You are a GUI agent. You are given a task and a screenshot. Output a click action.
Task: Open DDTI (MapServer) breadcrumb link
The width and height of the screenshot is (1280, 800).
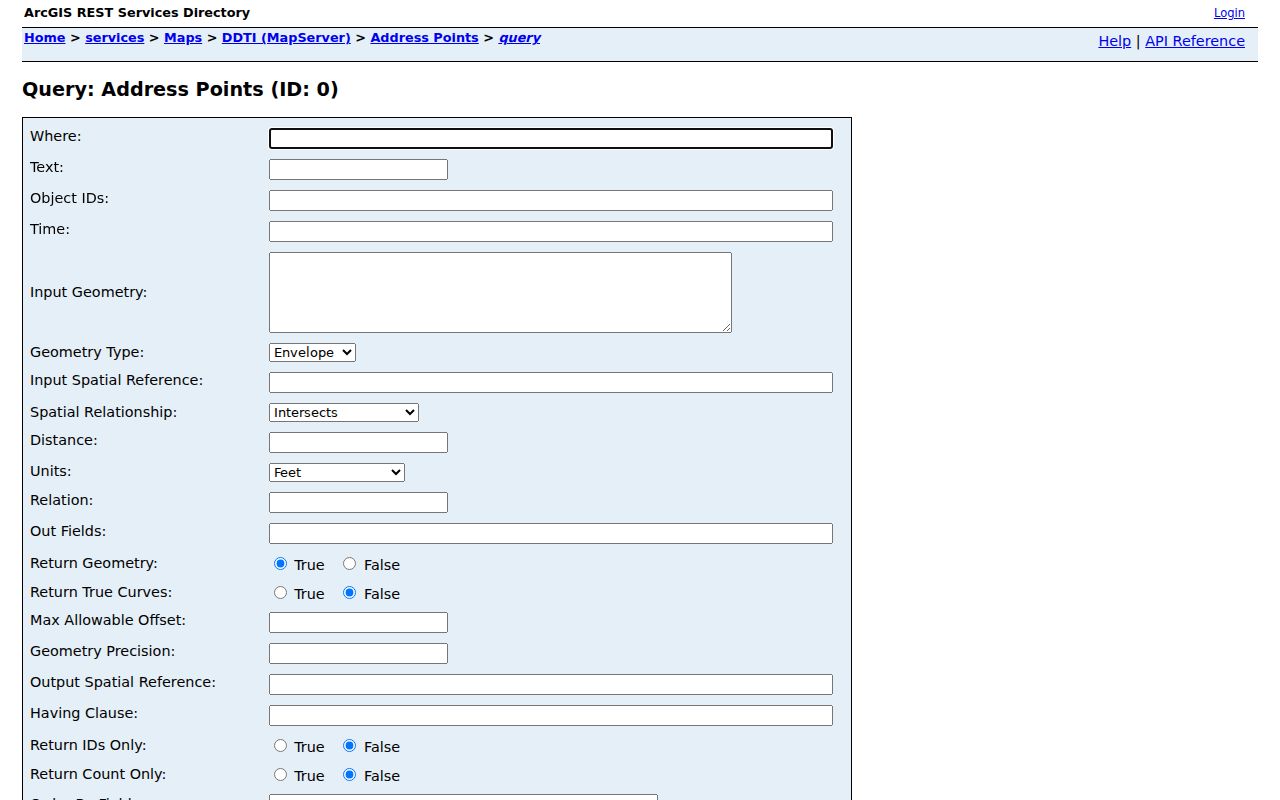[286, 38]
